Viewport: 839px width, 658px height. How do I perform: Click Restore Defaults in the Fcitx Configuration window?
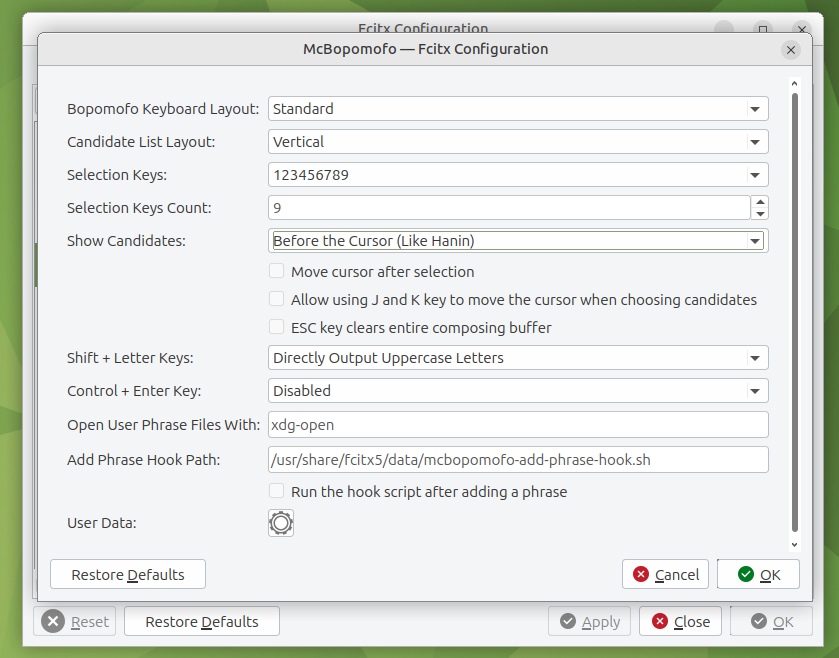pyautogui.click(x=202, y=622)
